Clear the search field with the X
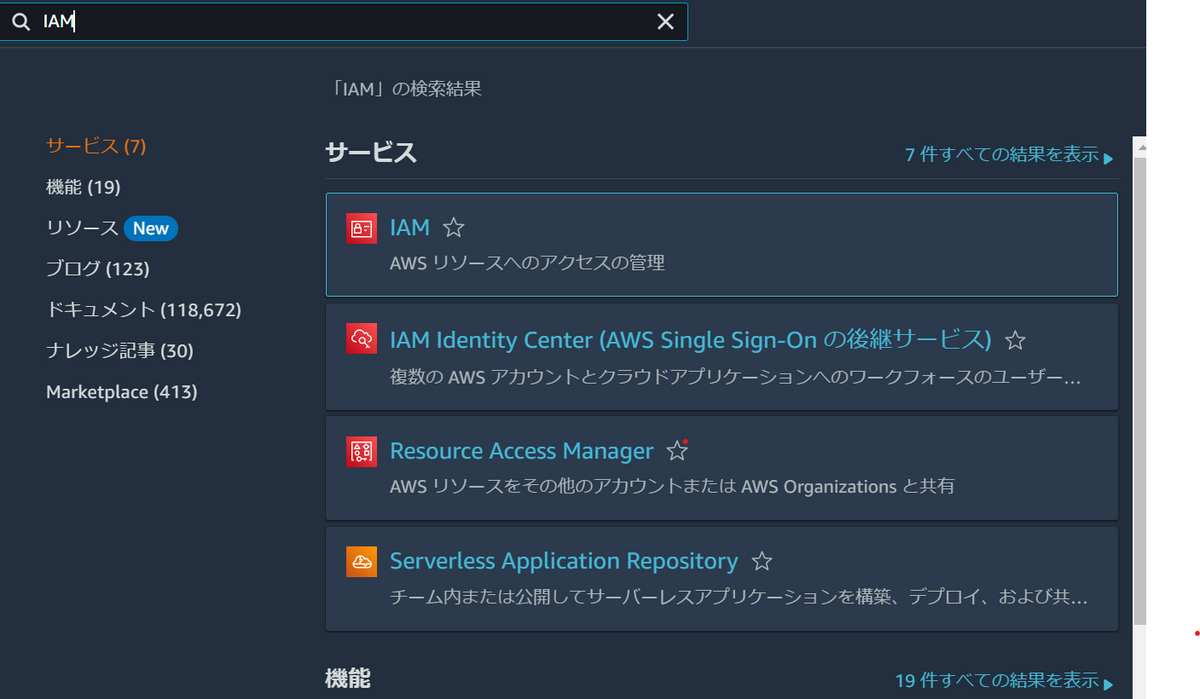Image resolution: width=1200 pixels, height=699 pixels. 665,22
